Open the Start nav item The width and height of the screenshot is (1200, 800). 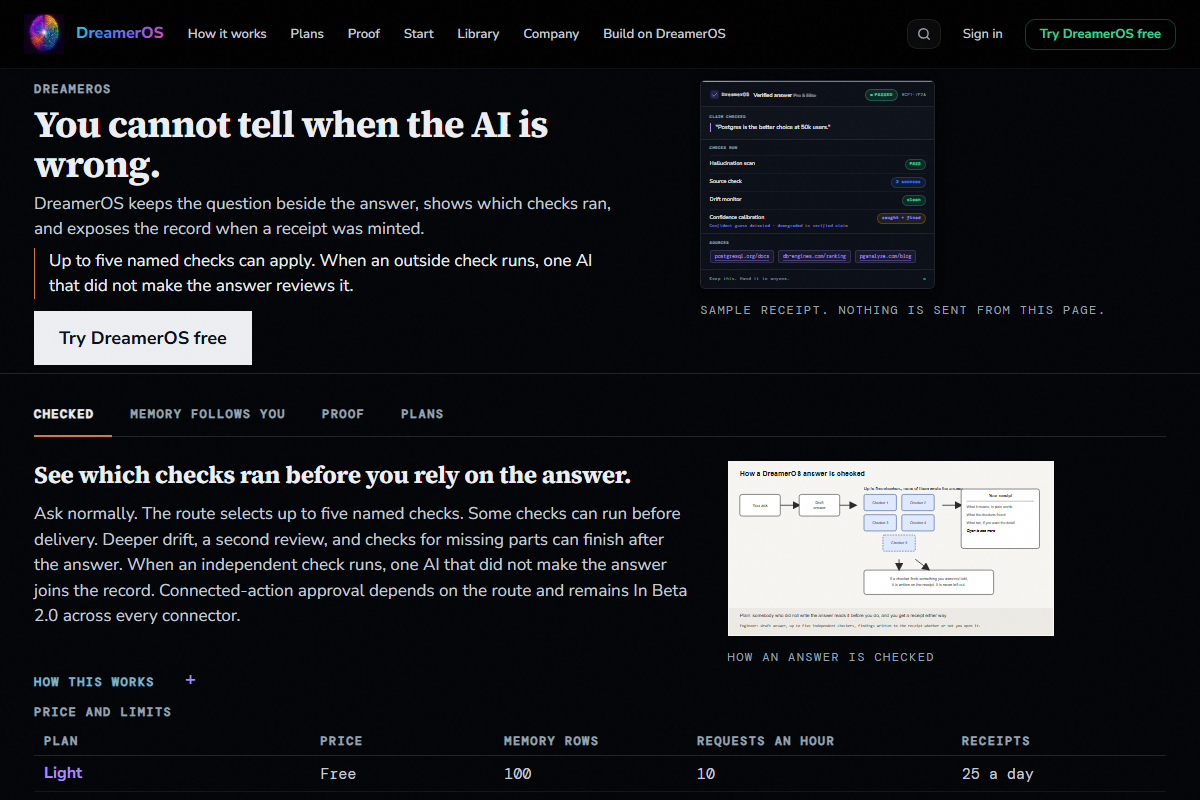point(419,34)
